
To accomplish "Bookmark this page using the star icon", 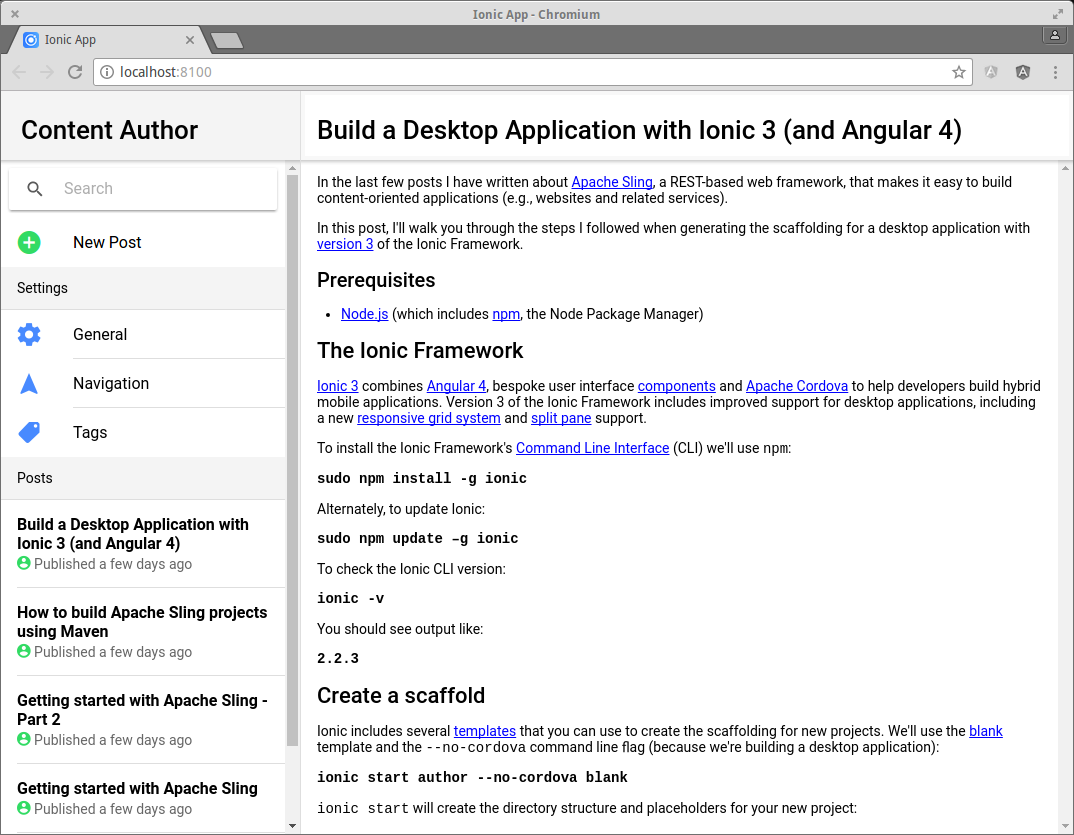I will pos(958,72).
